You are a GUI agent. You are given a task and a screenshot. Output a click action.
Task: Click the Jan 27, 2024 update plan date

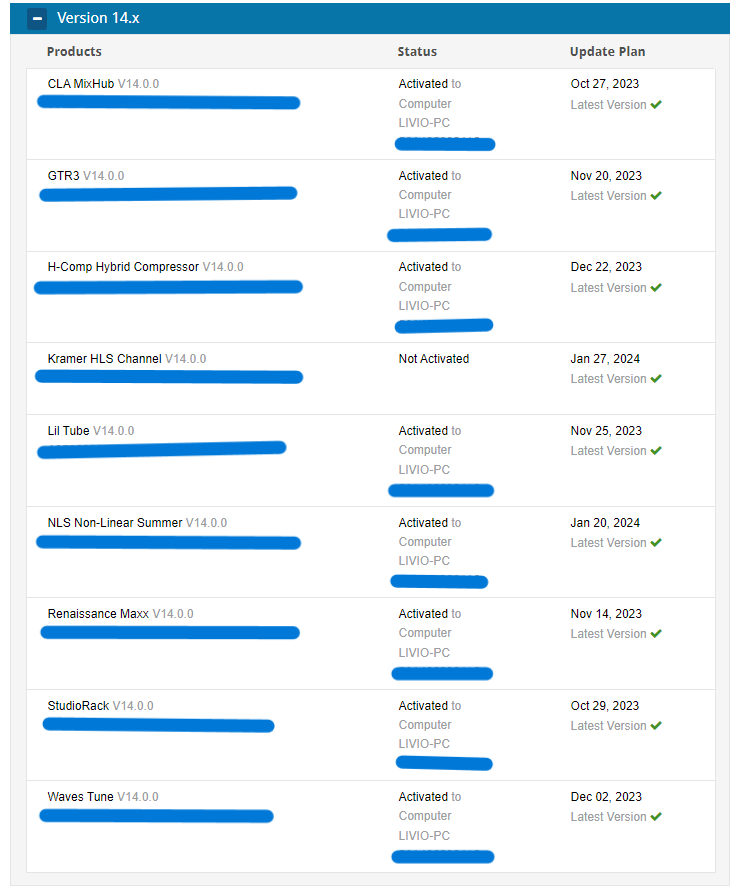(605, 359)
